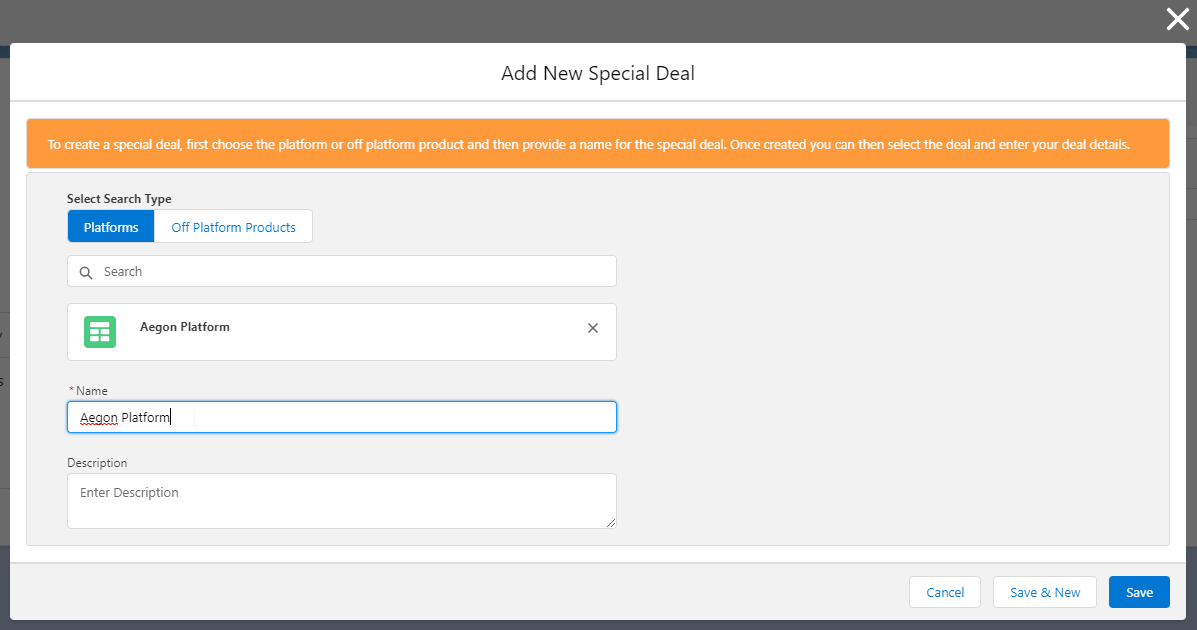The width and height of the screenshot is (1197, 630).
Task: Switch to Off Platform Products tab
Action: pyautogui.click(x=233, y=227)
